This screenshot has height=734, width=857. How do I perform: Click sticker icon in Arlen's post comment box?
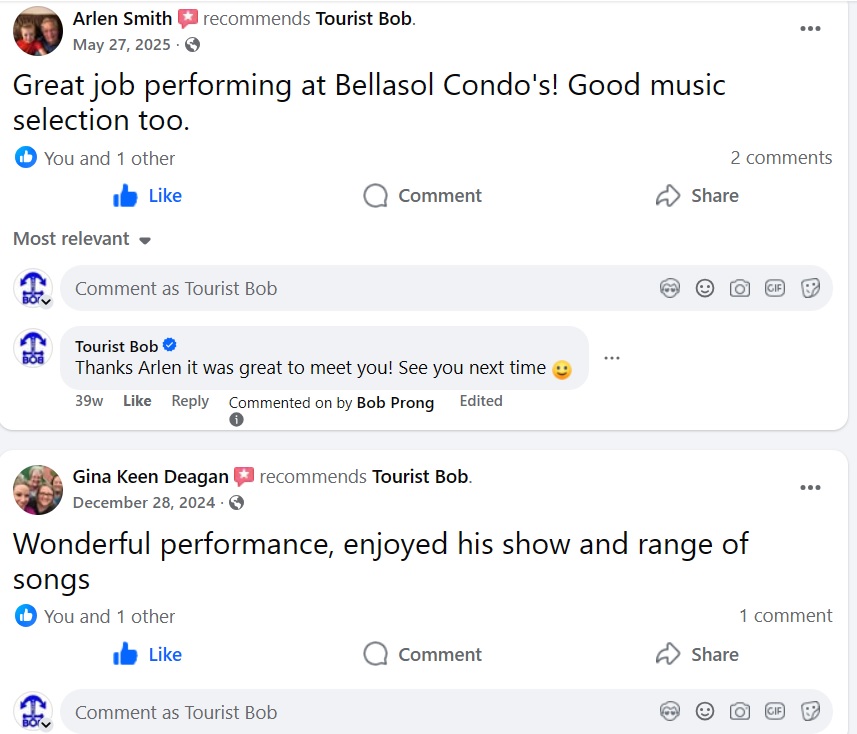coord(810,289)
